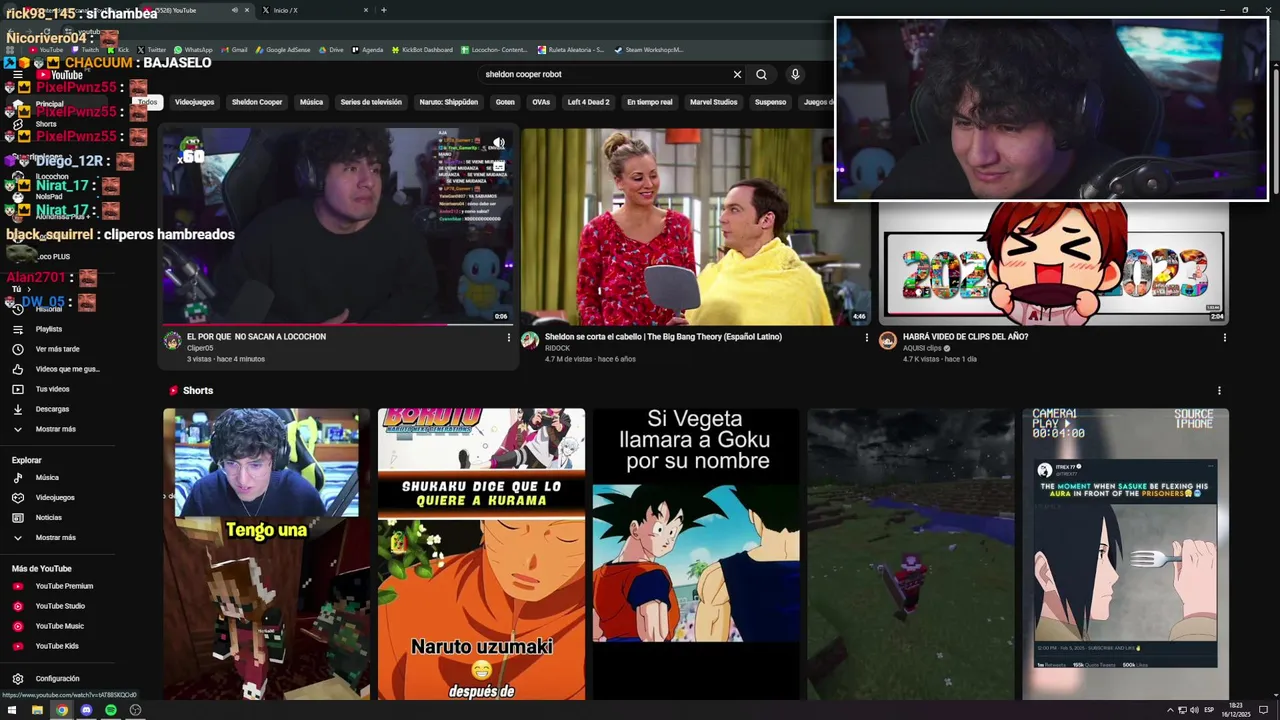Click the taskbar clock showing 18:23
The image size is (1280, 720).
(1235, 710)
